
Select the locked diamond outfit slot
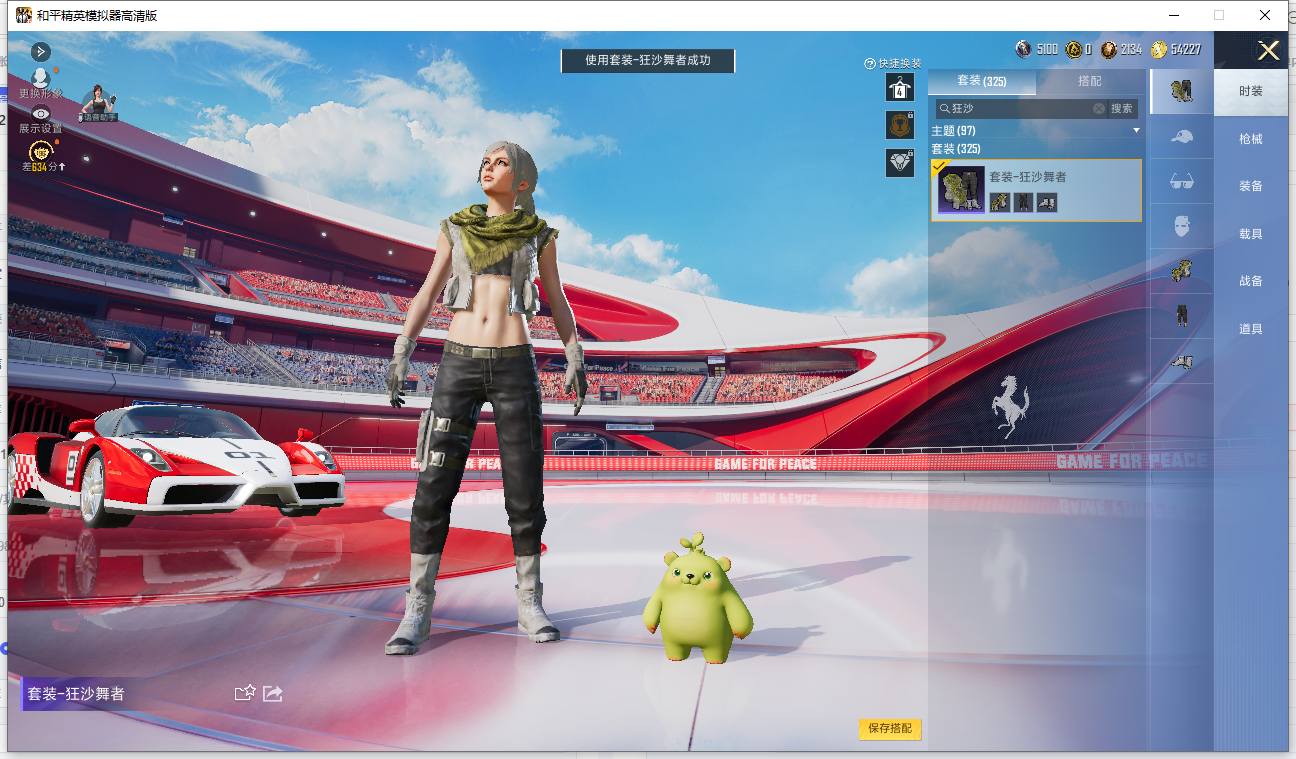(900, 163)
